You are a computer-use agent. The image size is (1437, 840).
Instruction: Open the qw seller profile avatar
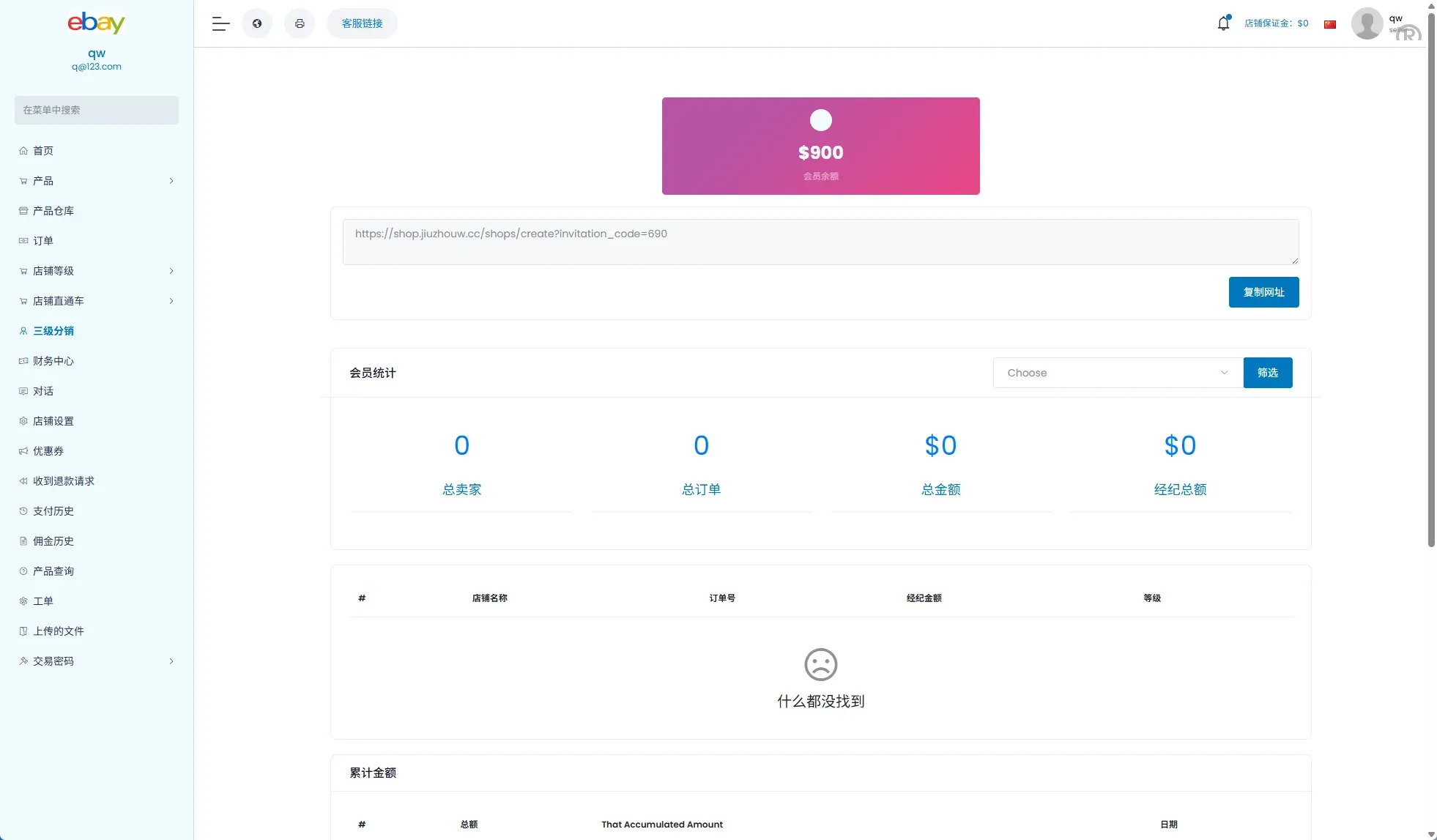click(x=1367, y=23)
